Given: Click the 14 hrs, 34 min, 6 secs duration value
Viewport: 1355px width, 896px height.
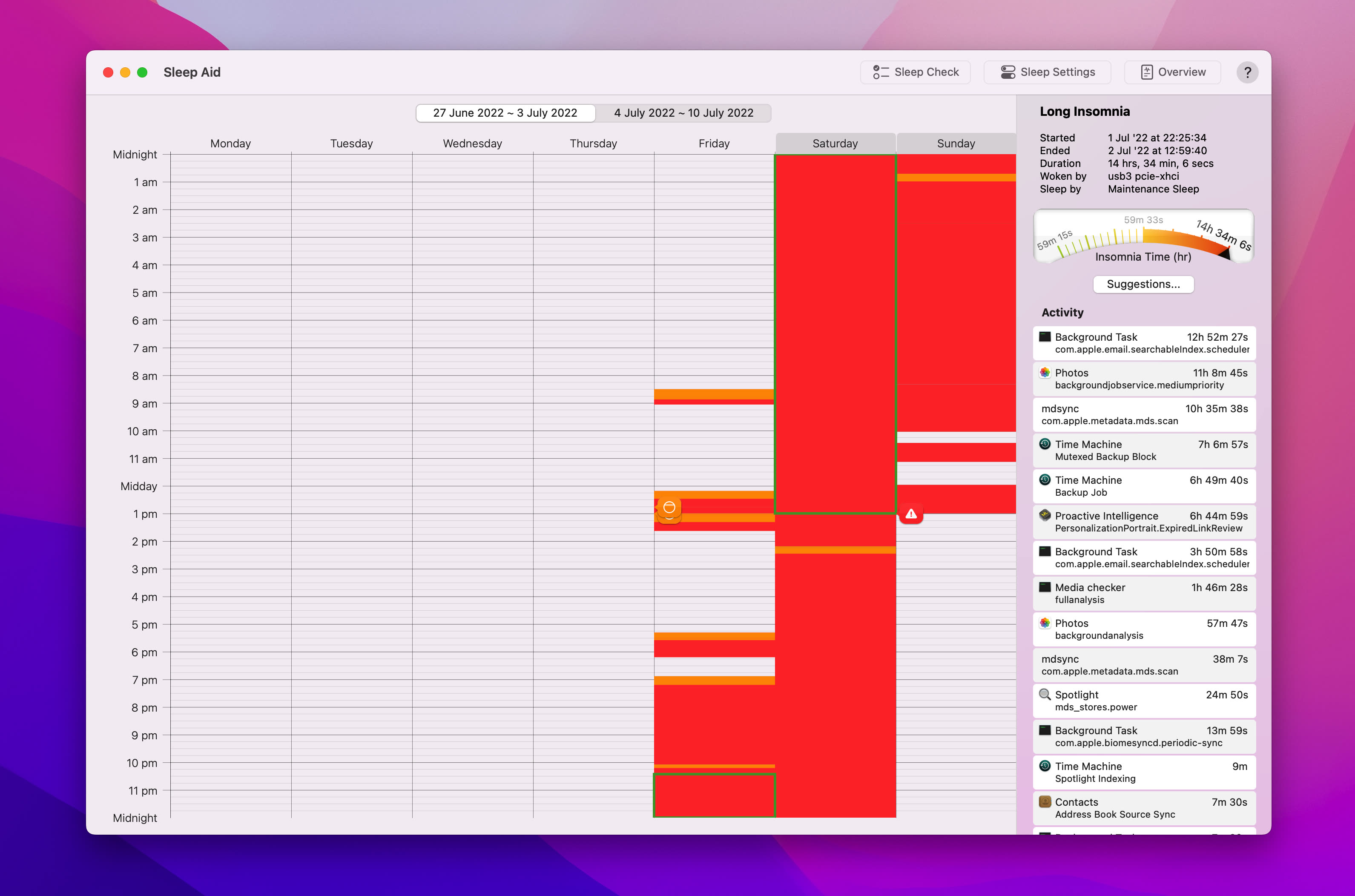Looking at the screenshot, I should (x=1160, y=164).
